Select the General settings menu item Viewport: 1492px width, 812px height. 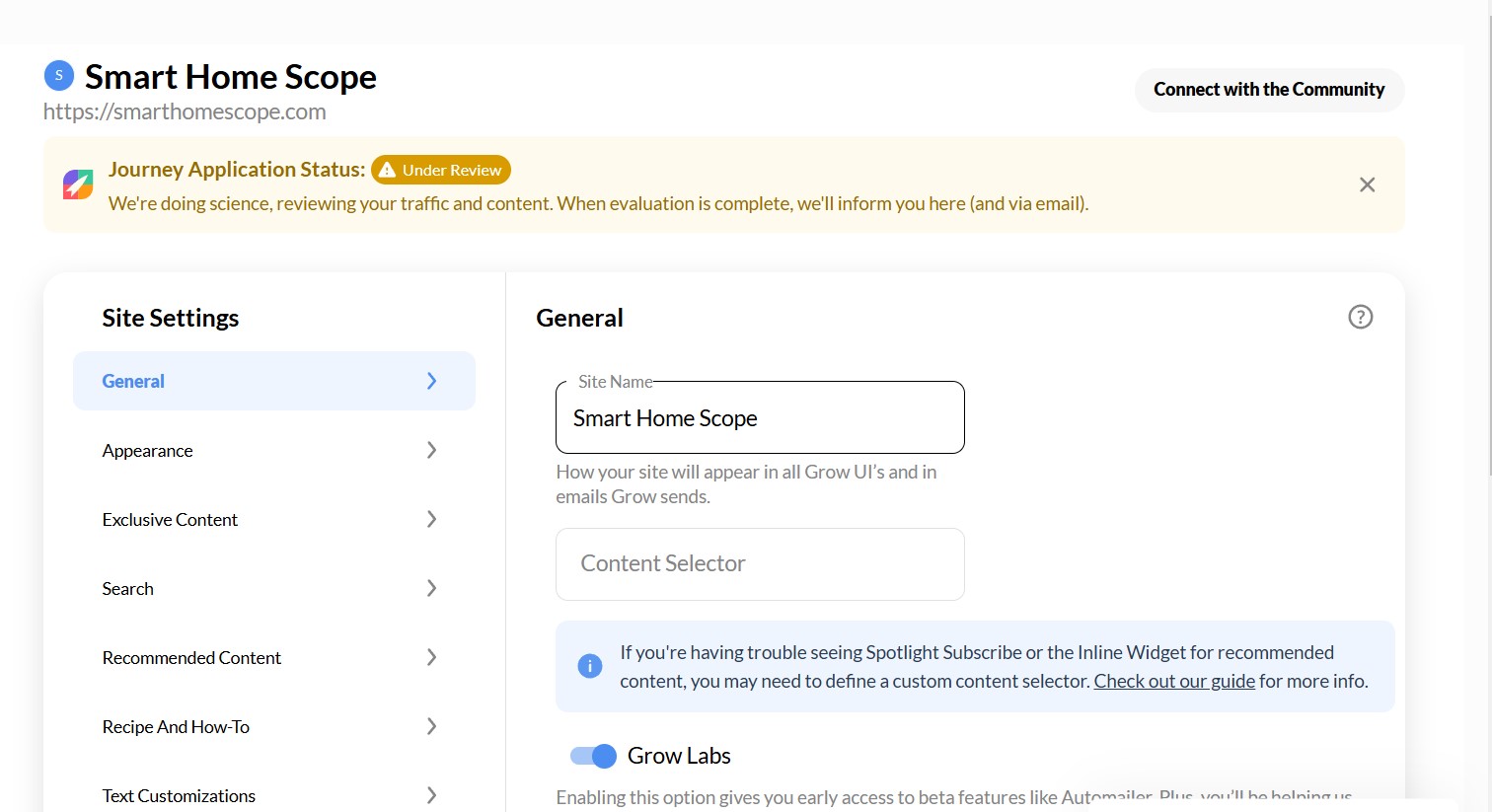pyautogui.click(x=273, y=381)
